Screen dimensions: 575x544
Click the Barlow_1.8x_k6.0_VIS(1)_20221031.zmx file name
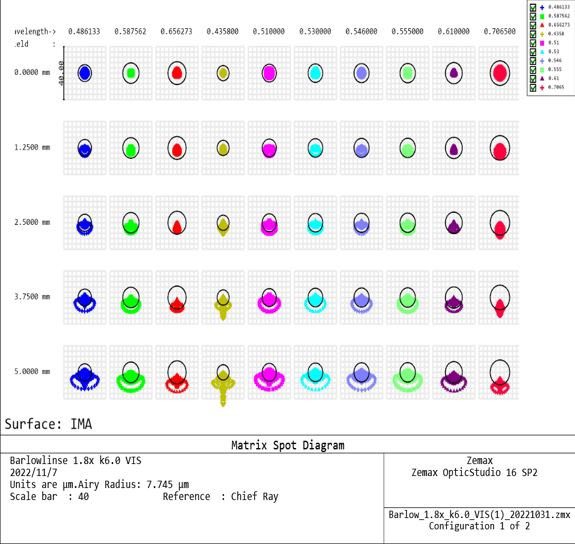479,515
